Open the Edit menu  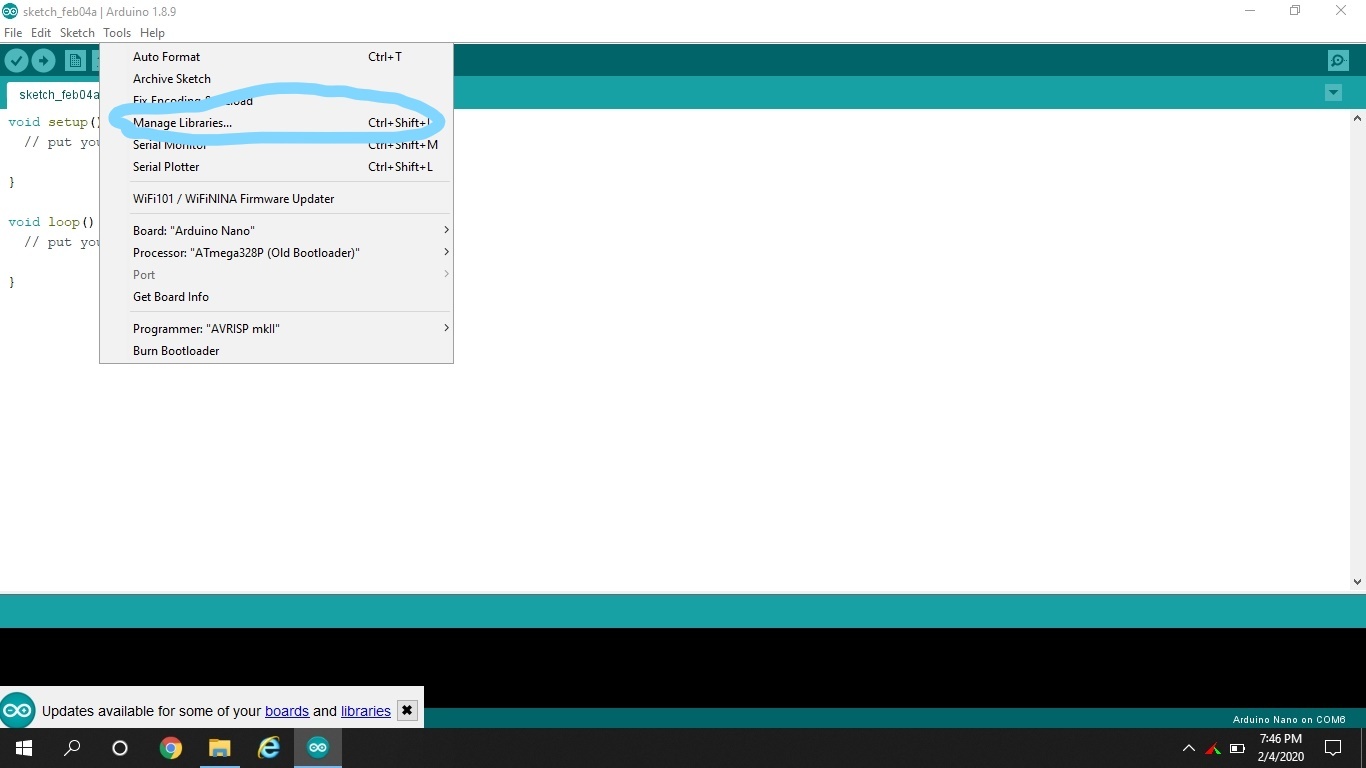tap(41, 33)
